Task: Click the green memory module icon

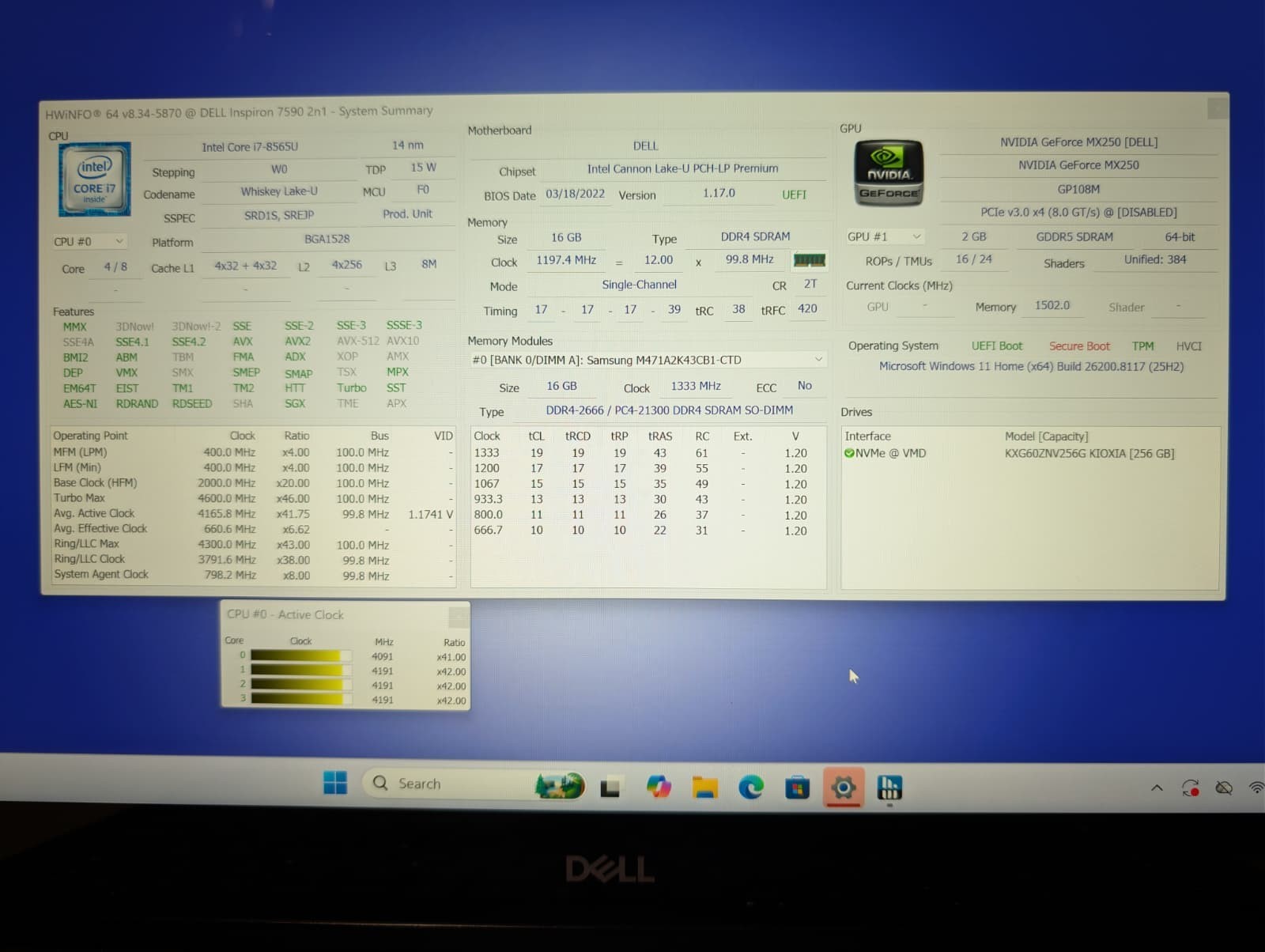Action: tap(809, 260)
